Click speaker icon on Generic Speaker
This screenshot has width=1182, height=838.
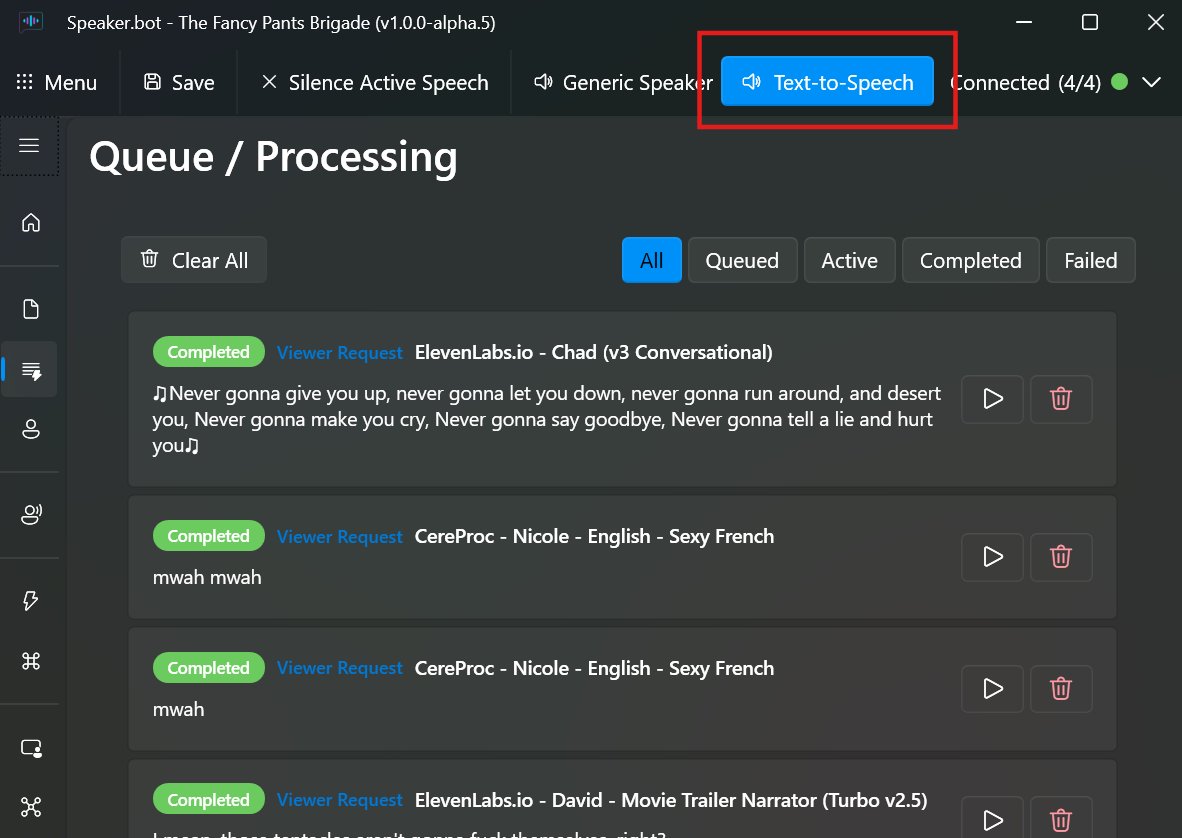click(x=544, y=81)
